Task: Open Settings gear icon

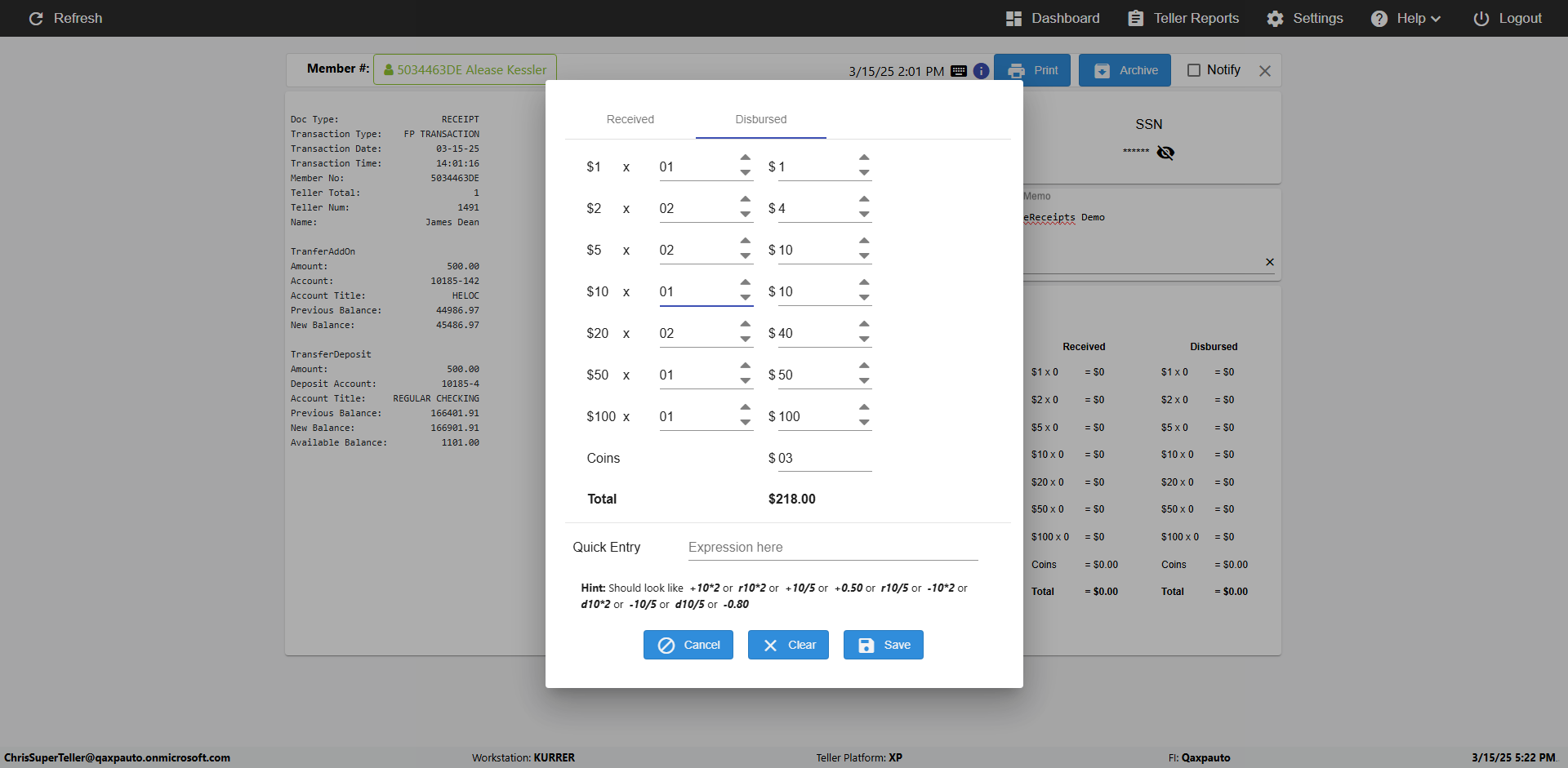Action: tap(1275, 18)
